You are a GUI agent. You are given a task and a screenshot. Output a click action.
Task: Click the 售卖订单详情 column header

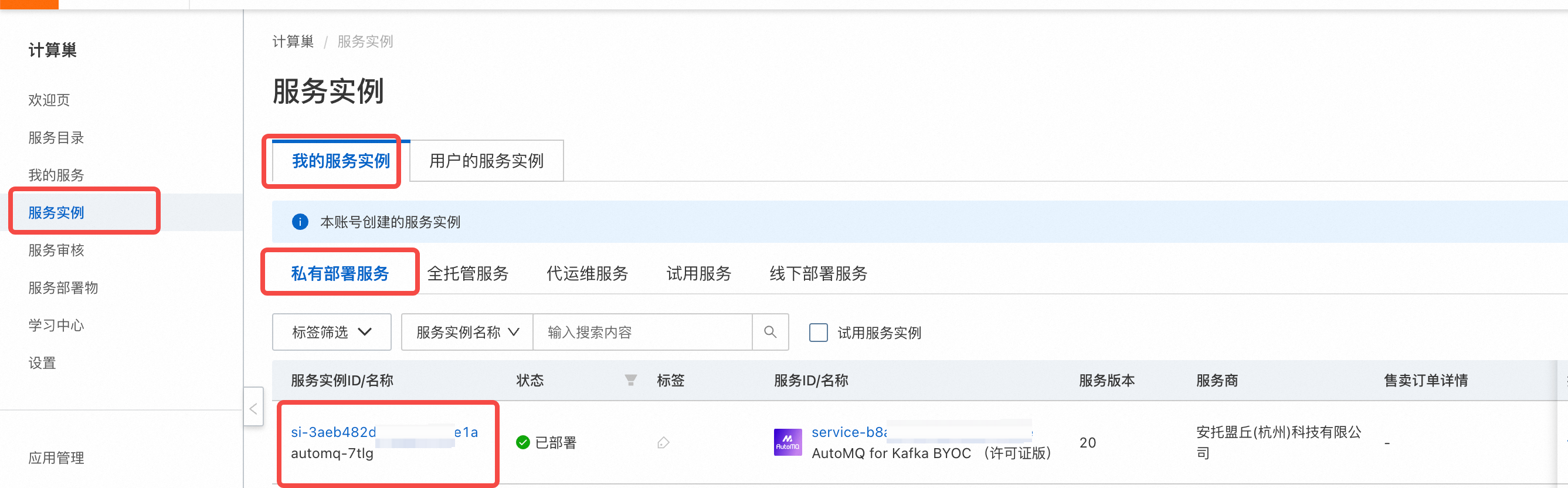coord(1426,380)
